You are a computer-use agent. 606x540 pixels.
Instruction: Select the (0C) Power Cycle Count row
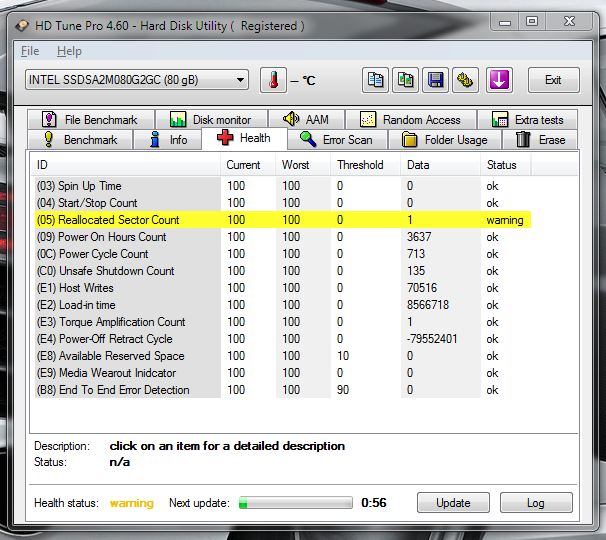tap(283, 254)
